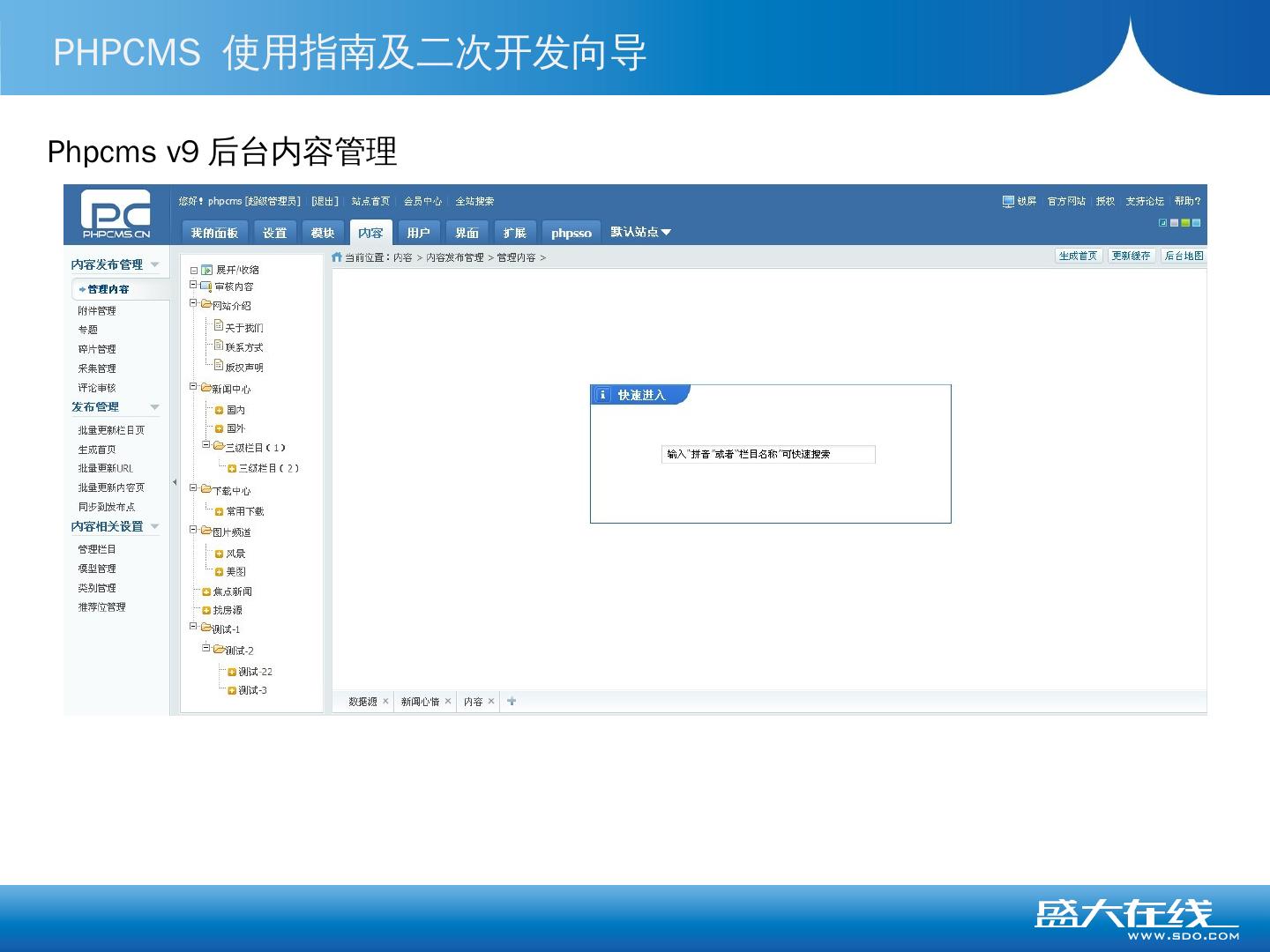Select the light blue theme color swatch
1270x952 pixels.
[1197, 223]
